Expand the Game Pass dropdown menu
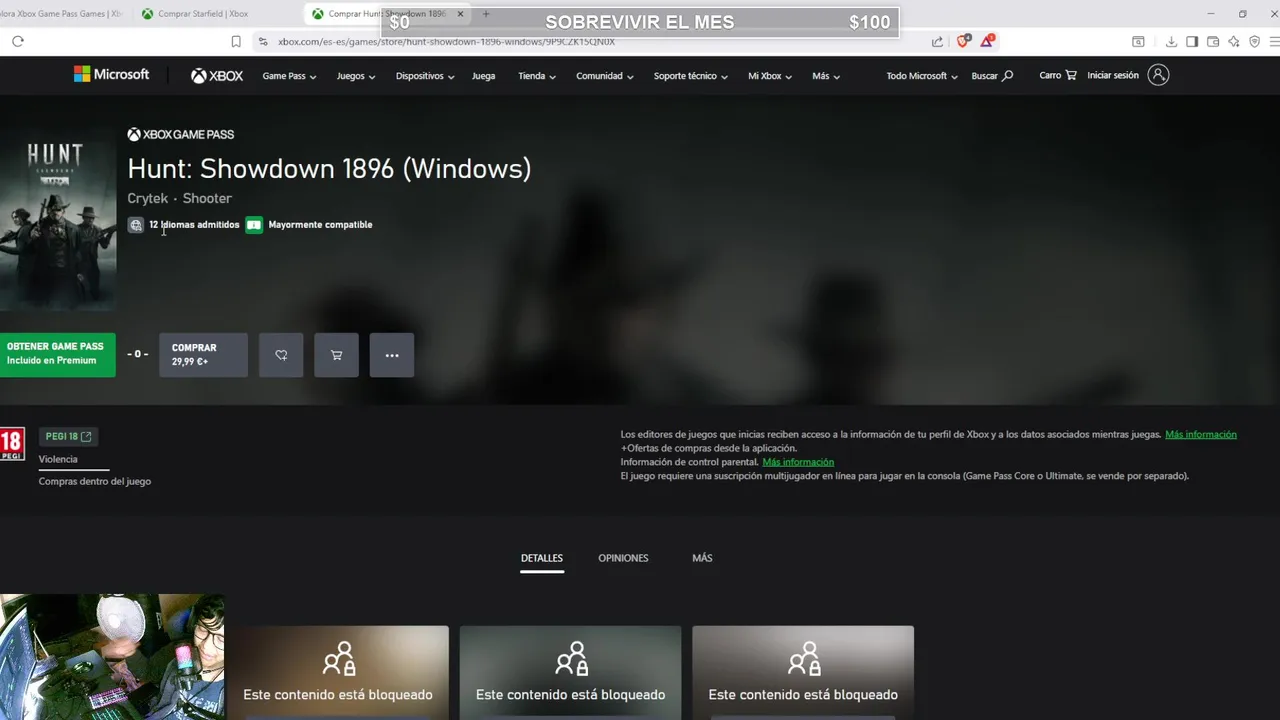This screenshot has width=1280, height=720. pos(289,76)
